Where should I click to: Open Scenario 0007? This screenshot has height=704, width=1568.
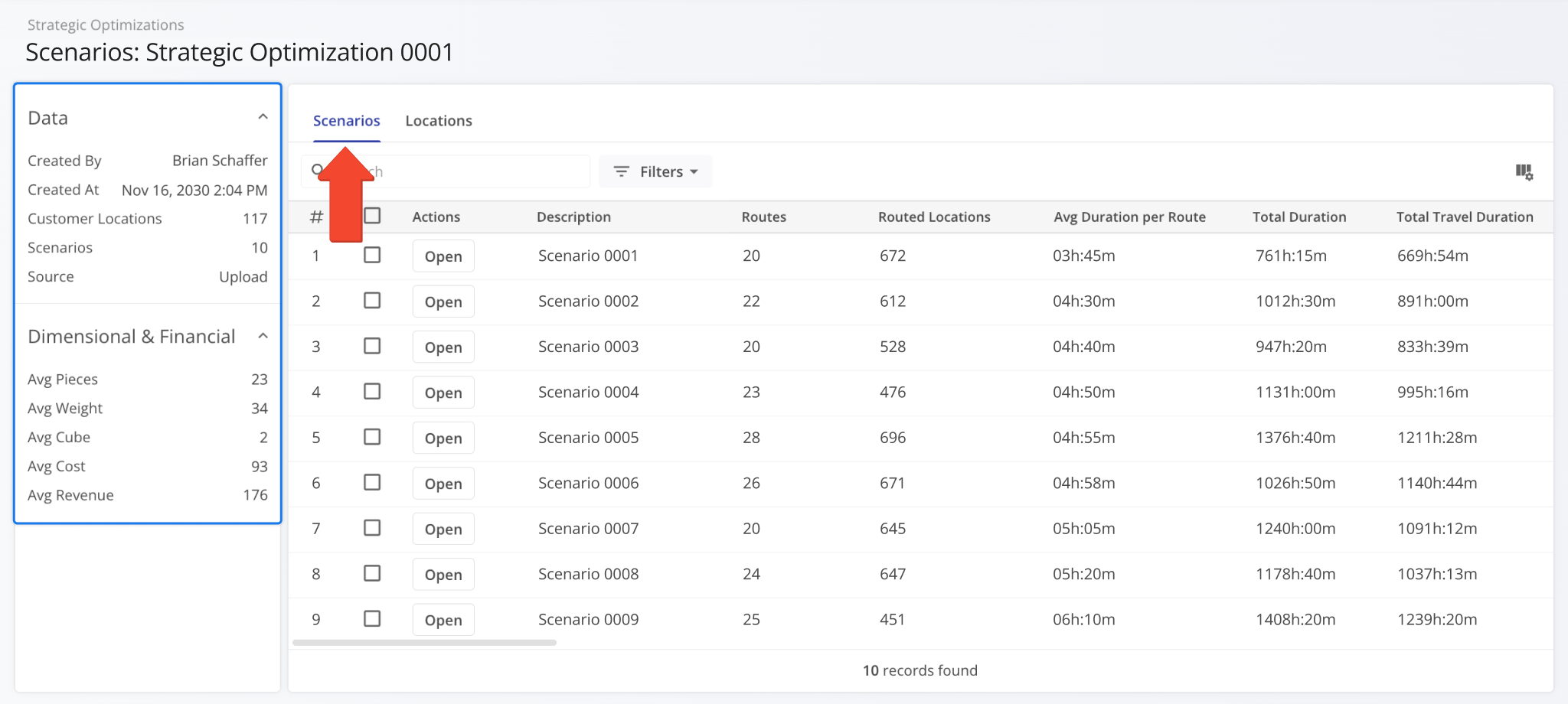click(x=443, y=528)
